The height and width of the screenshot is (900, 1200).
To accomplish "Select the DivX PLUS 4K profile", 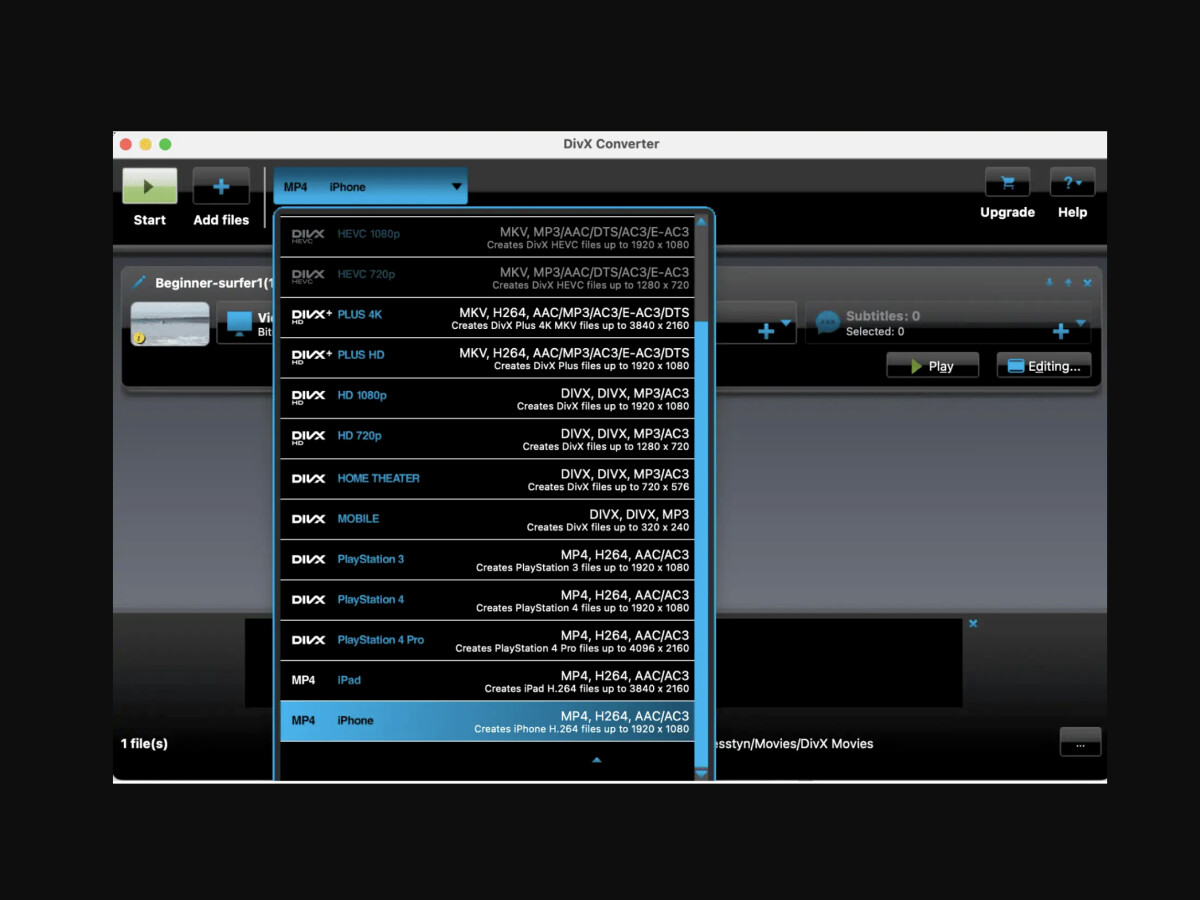I will [487, 319].
